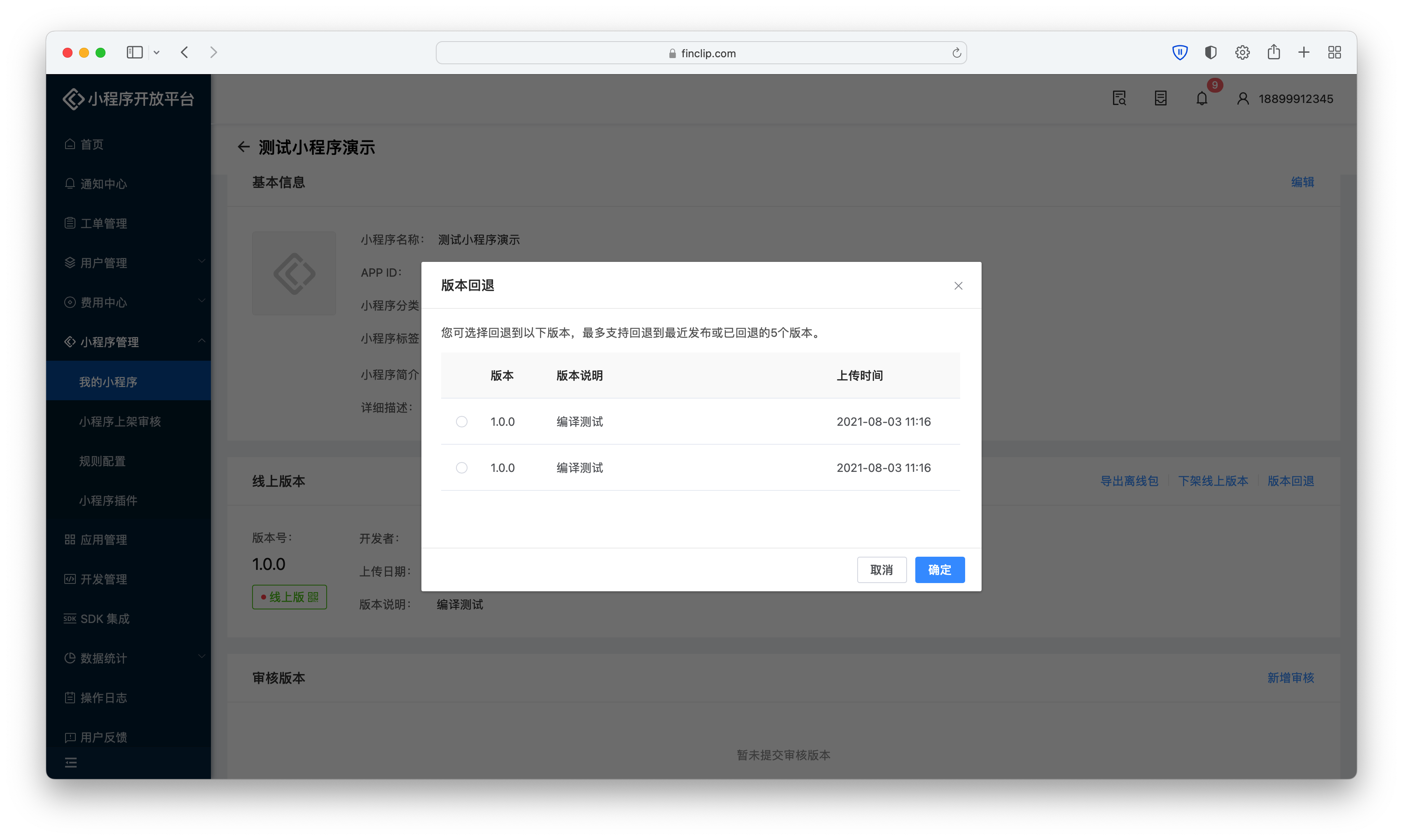
Task: Open the Bitwarden shield extension icon
Action: (x=1179, y=53)
